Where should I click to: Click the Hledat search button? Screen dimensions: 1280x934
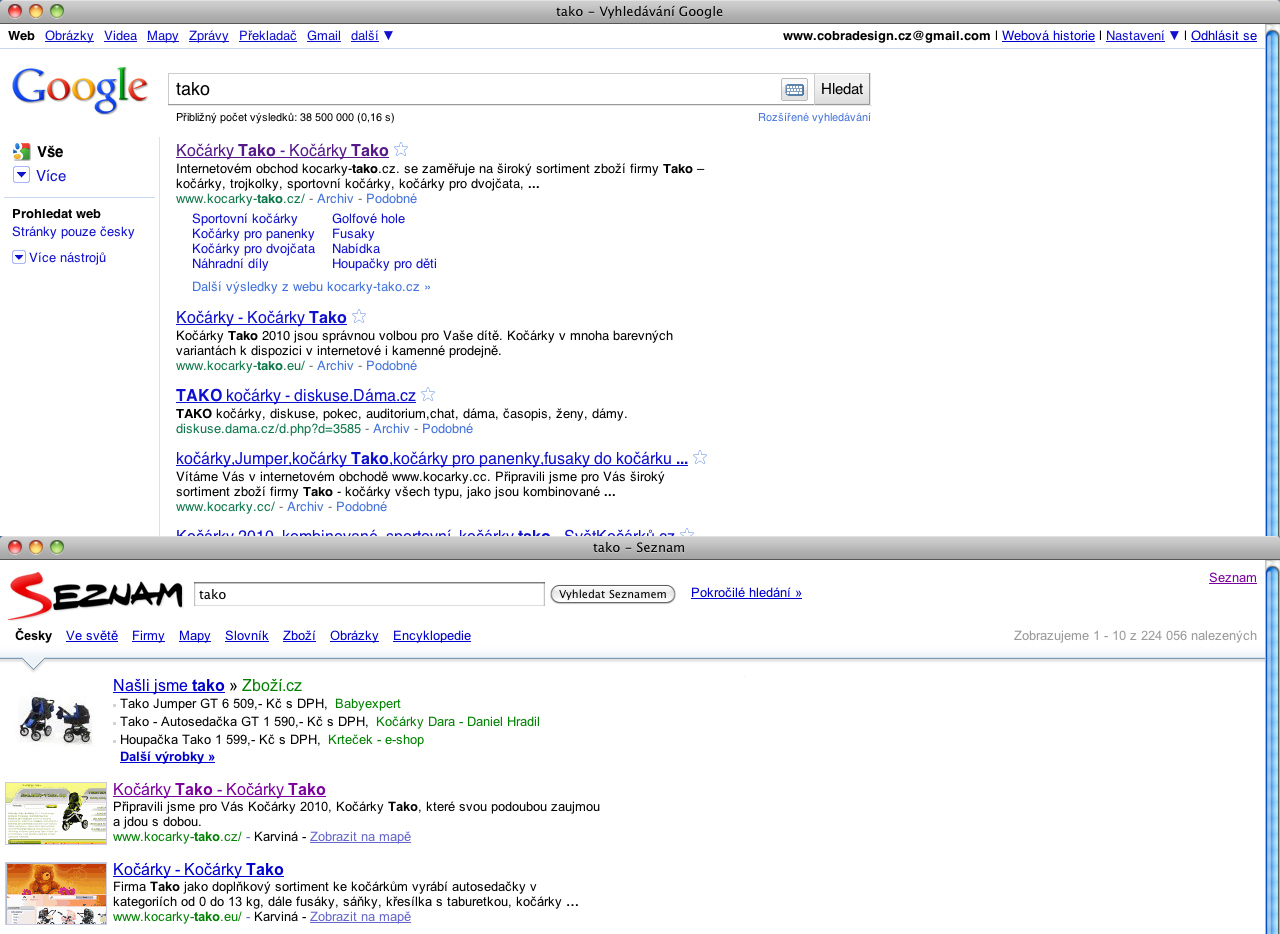coord(842,89)
